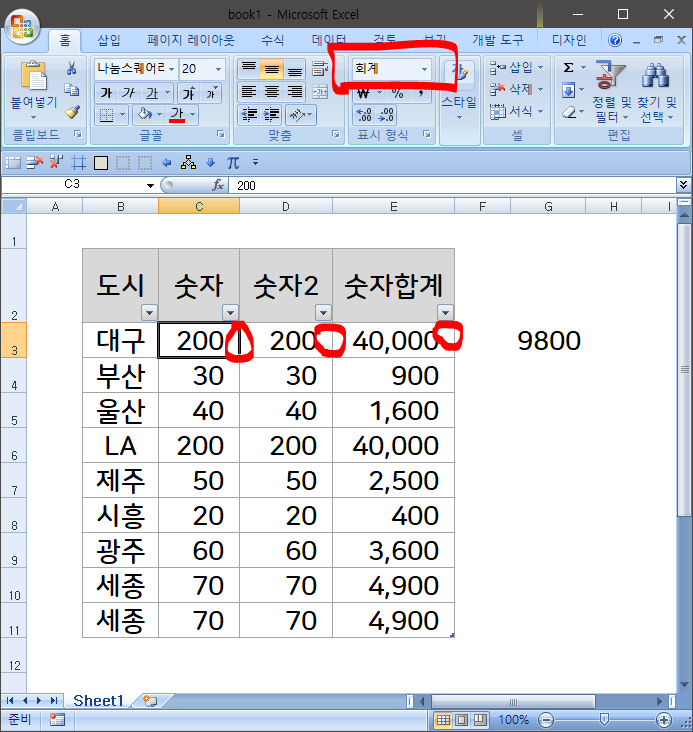Open filter dropdown for 도시 column
The height and width of the screenshot is (732, 693).
pyautogui.click(x=149, y=312)
